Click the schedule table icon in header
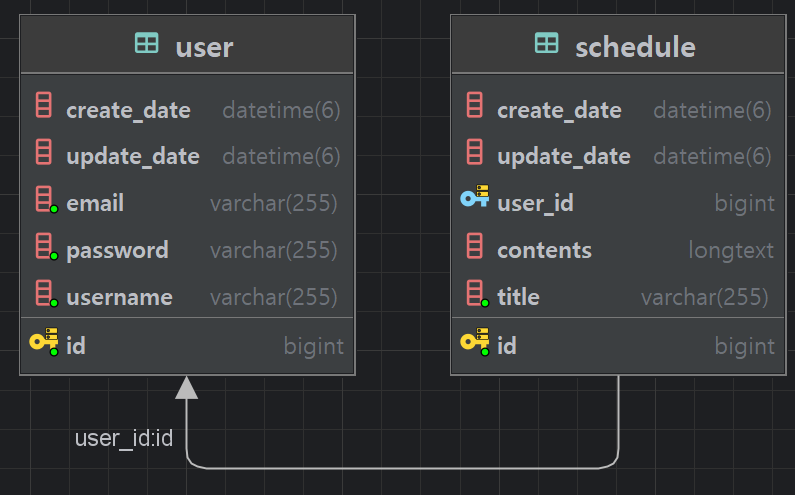 click(547, 43)
